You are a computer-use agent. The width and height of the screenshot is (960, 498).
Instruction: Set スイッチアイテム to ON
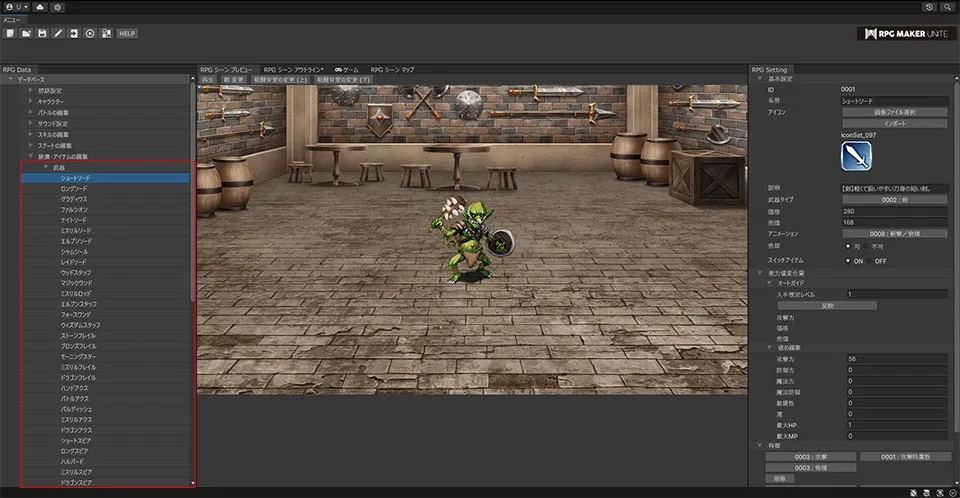click(848, 260)
